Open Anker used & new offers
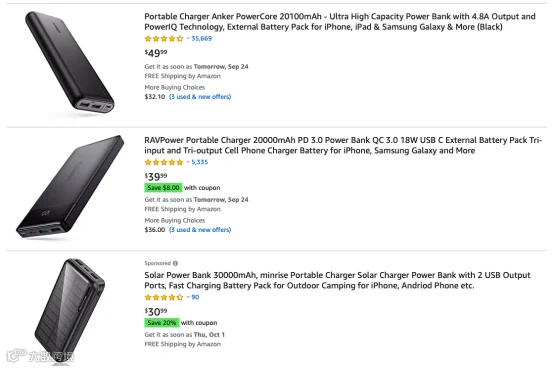The height and width of the screenshot is (368, 553). point(200,97)
